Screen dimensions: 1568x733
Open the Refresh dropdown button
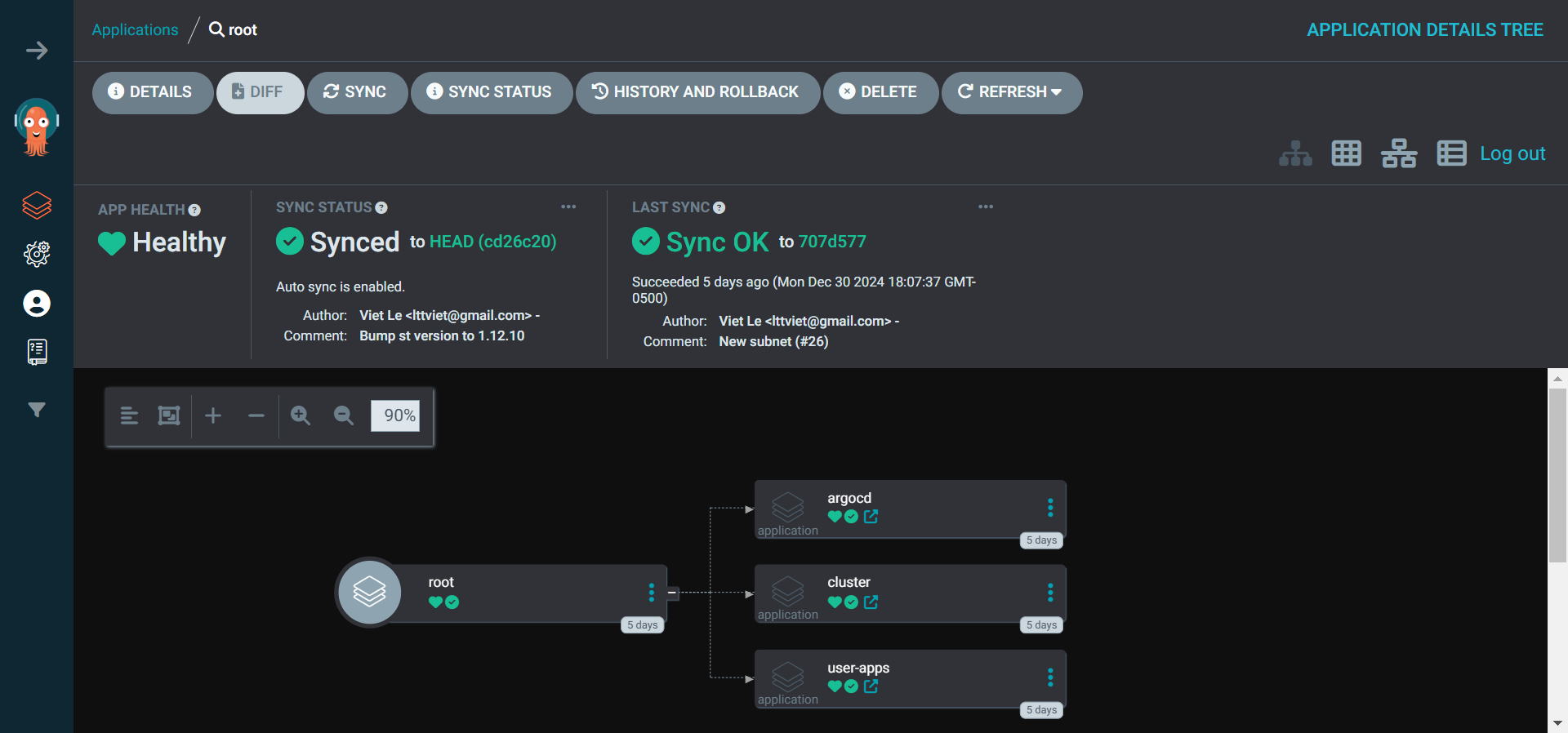pyautogui.click(x=1012, y=92)
